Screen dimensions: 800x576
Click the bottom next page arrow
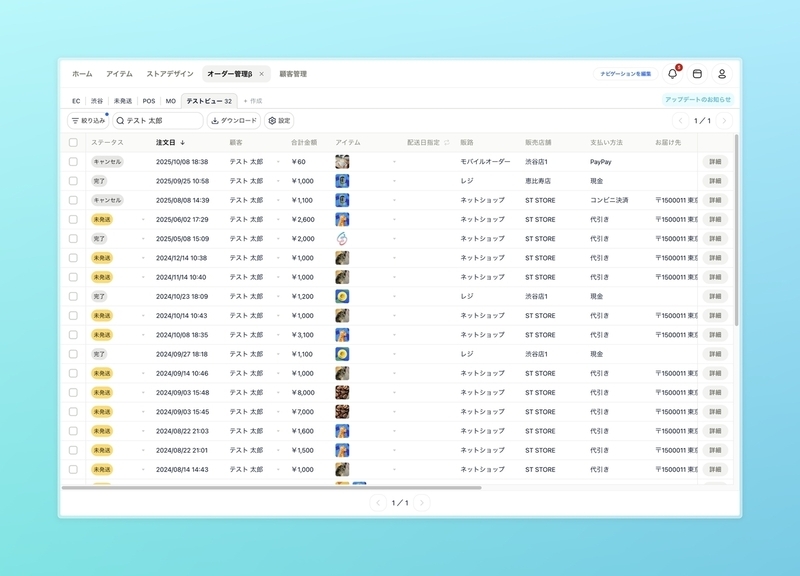[421, 503]
